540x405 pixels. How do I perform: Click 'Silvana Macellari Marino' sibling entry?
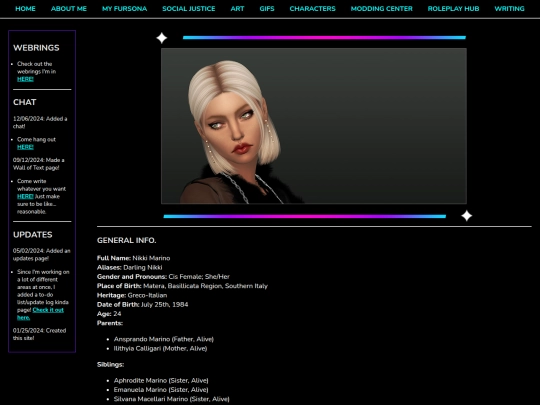point(172,399)
